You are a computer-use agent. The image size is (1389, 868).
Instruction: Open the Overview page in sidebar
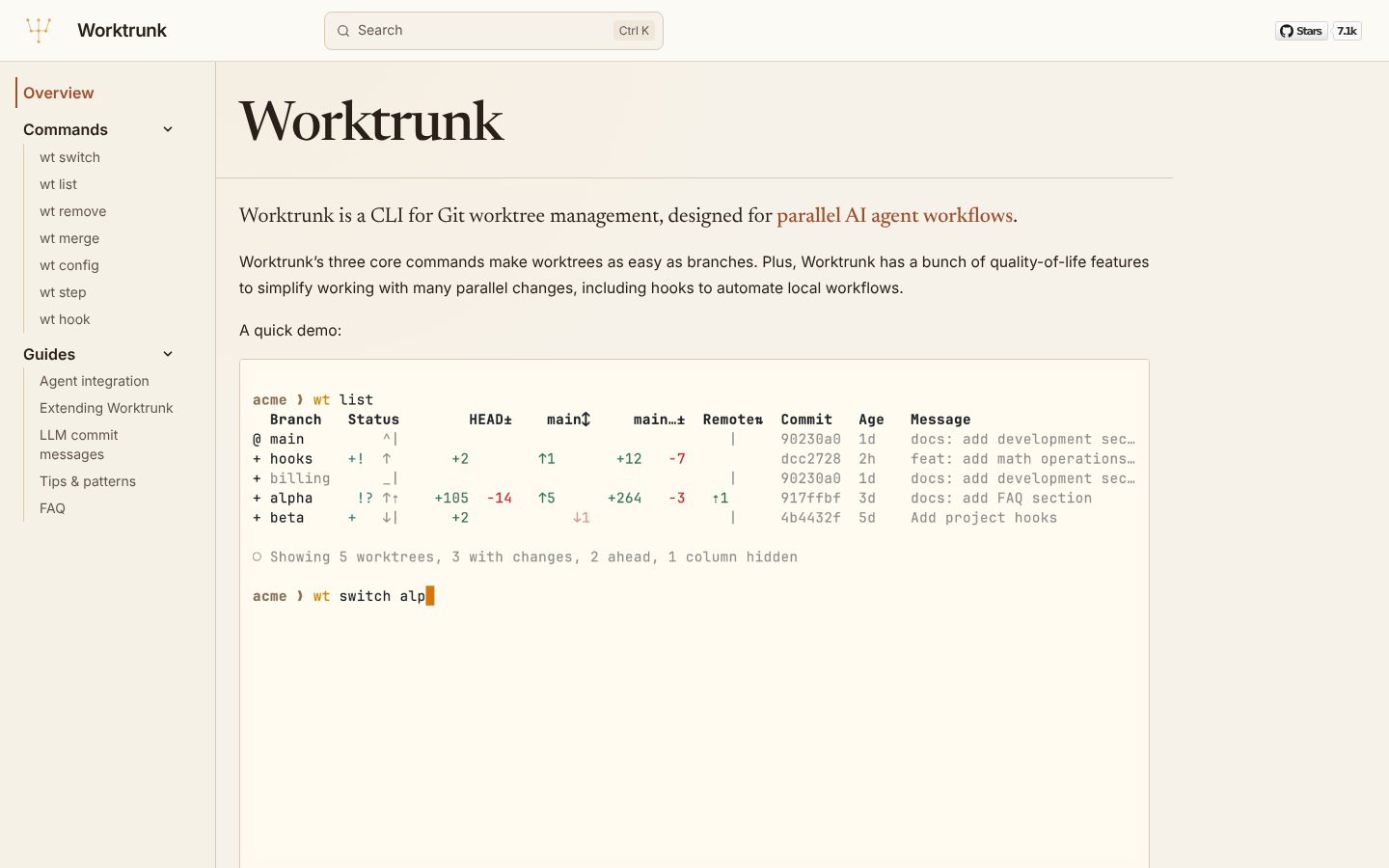(59, 93)
